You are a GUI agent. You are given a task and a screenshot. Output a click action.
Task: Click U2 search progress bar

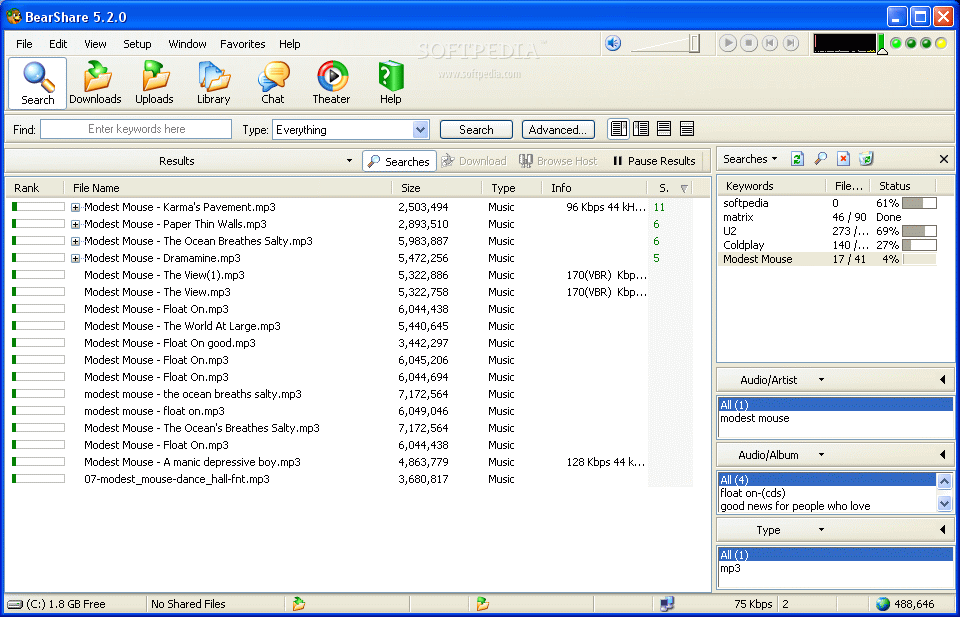pos(919,231)
